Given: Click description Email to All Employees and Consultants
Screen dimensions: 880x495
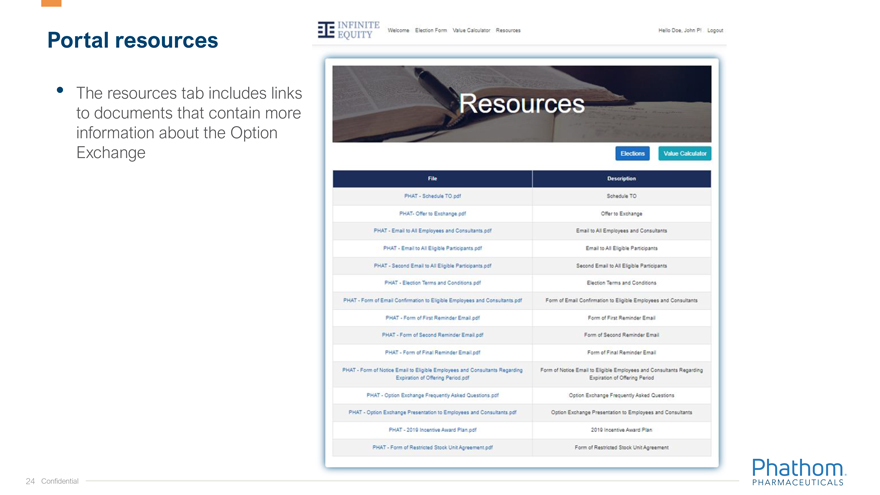Looking at the screenshot, I should pyautogui.click(x=621, y=231).
